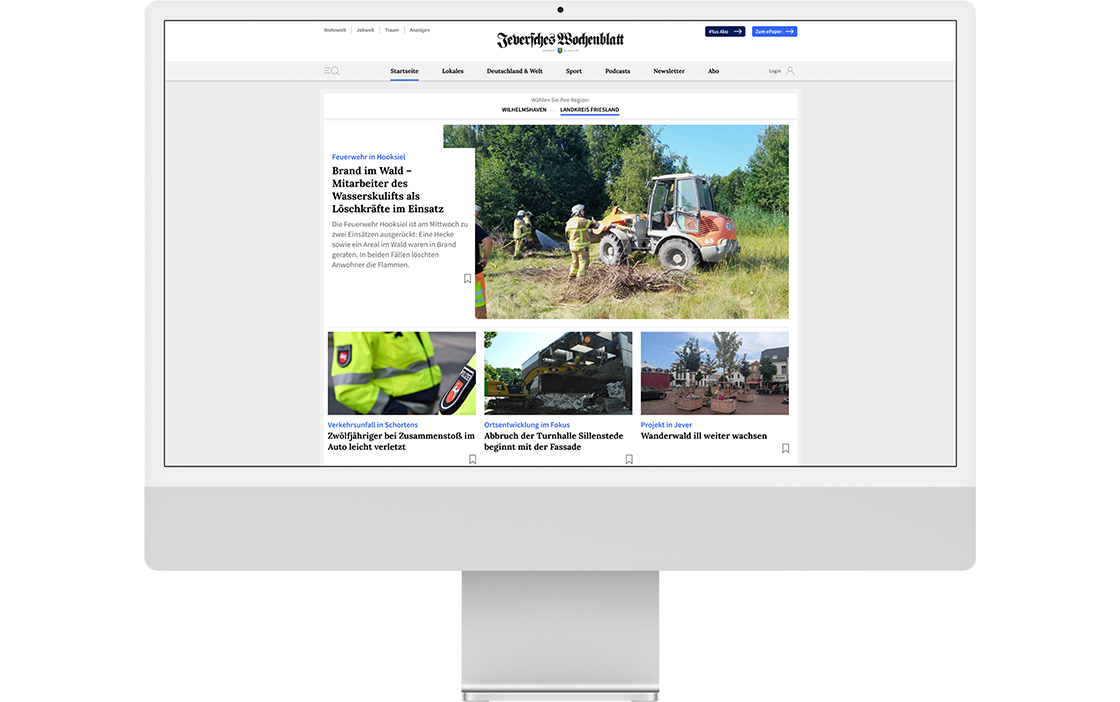1120x702 pixels.
Task: Open the Abo menu item
Action: [x=713, y=71]
